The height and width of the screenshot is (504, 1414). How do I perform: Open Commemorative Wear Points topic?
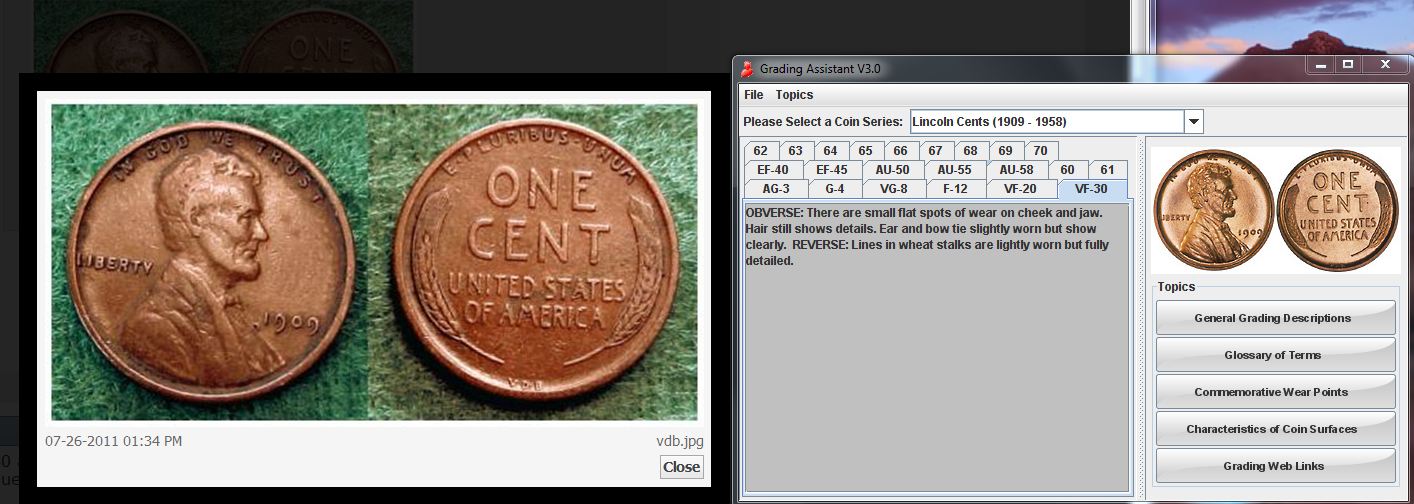1274,392
